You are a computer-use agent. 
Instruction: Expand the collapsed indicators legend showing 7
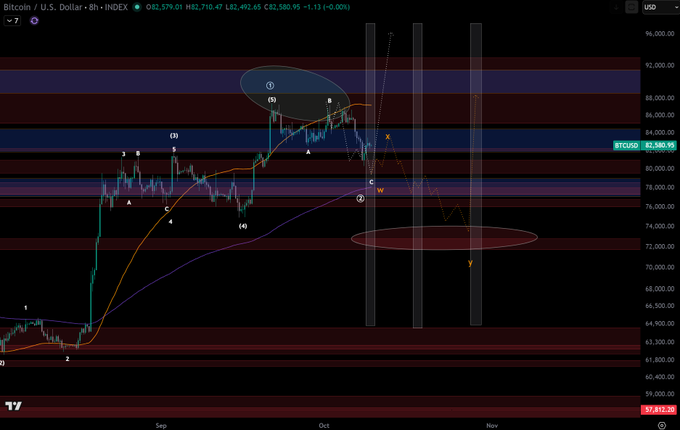click(12, 20)
